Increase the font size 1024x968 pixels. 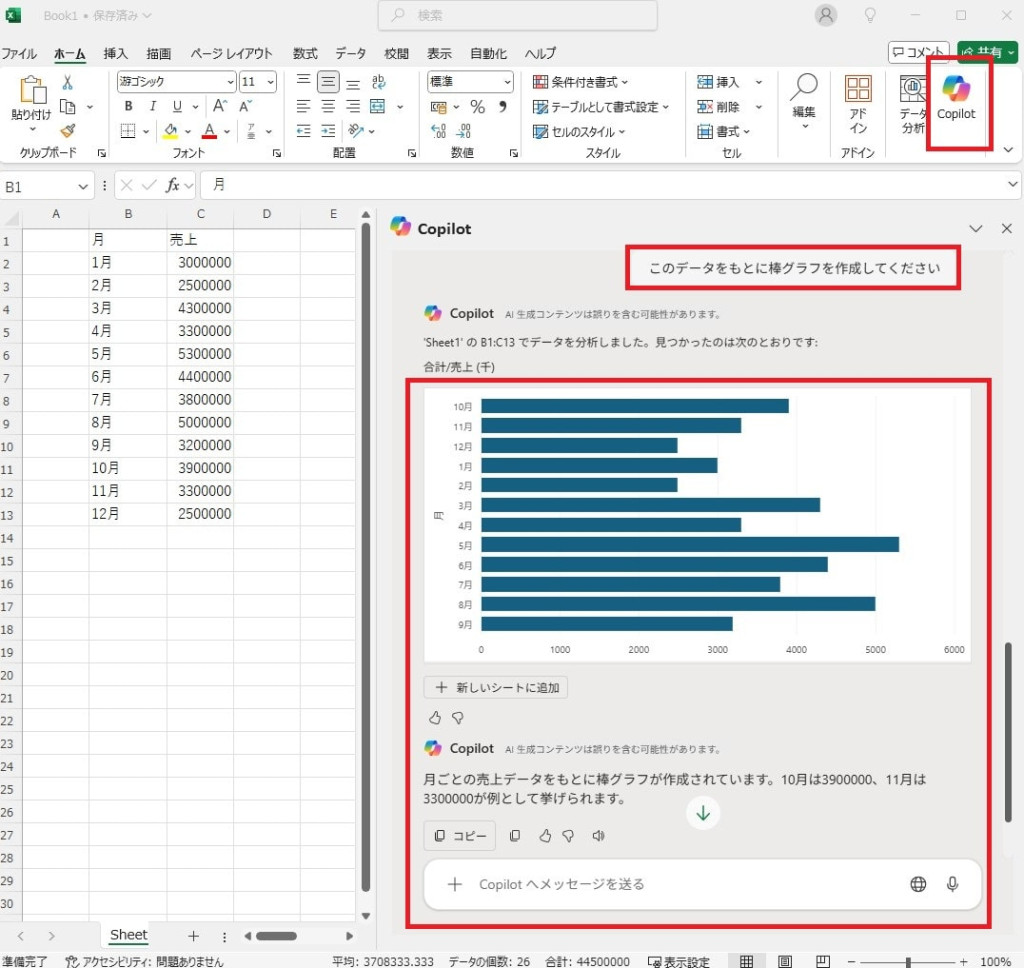click(x=220, y=106)
